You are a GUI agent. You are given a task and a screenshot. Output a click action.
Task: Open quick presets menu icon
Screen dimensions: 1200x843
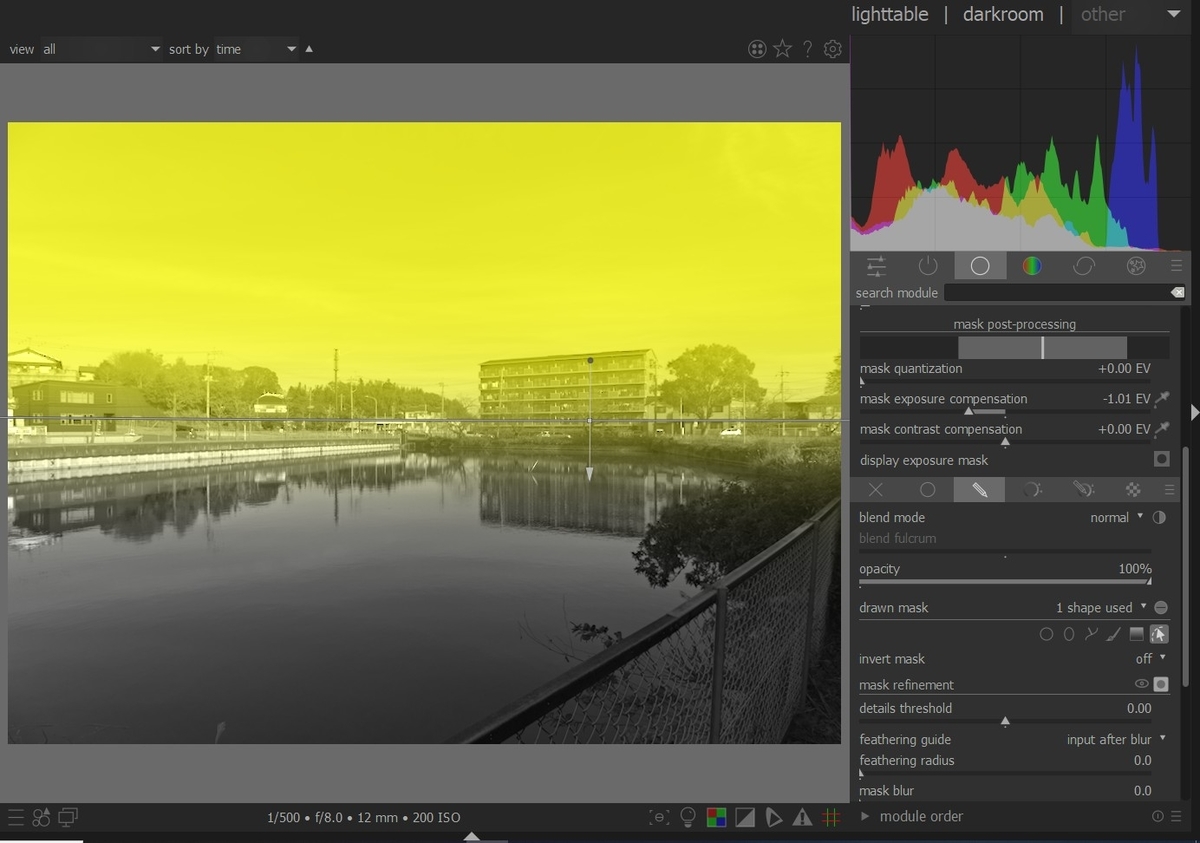coord(15,817)
